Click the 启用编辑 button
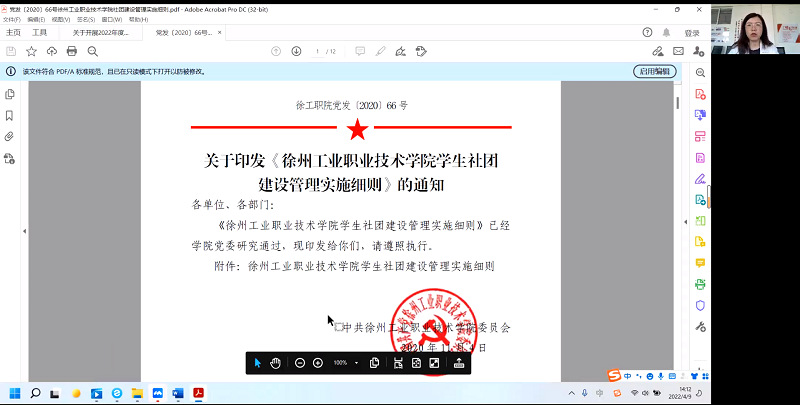Viewport: 800px width, 405px height. [654, 71]
